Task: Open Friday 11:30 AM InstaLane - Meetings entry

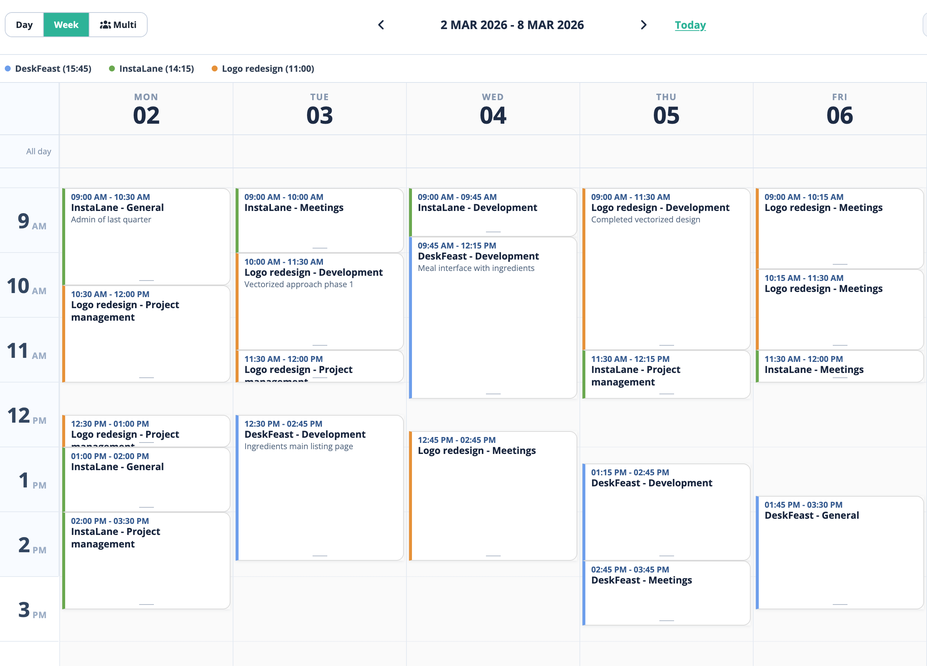Action: 840,366
